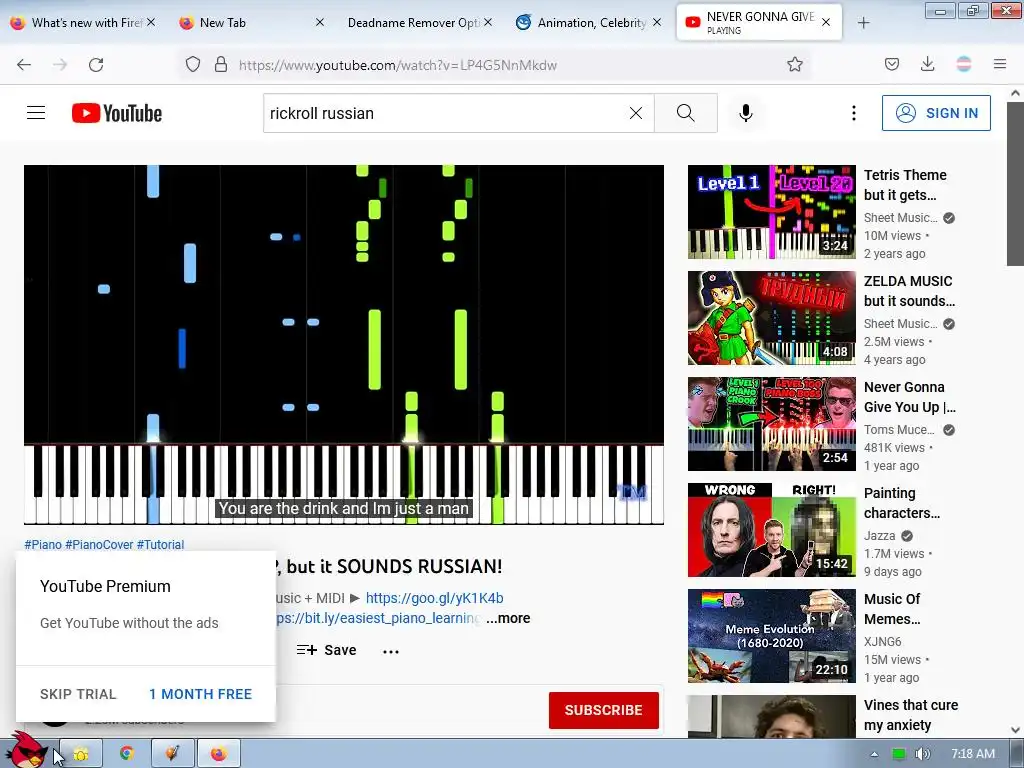Open ZELDA MUSIC video thumbnail
The width and height of the screenshot is (1024, 768).
click(x=771, y=317)
